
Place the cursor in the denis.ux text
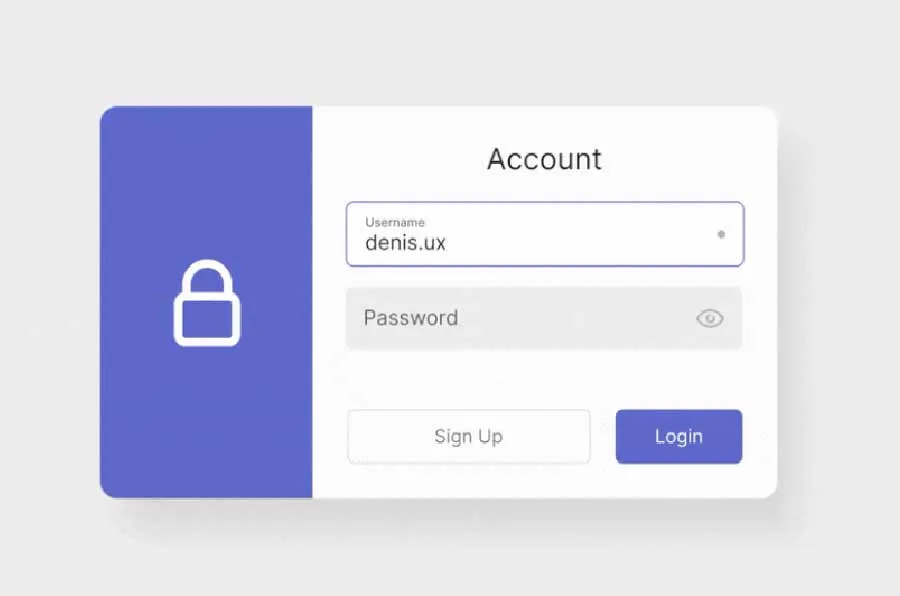pyautogui.click(x=405, y=243)
